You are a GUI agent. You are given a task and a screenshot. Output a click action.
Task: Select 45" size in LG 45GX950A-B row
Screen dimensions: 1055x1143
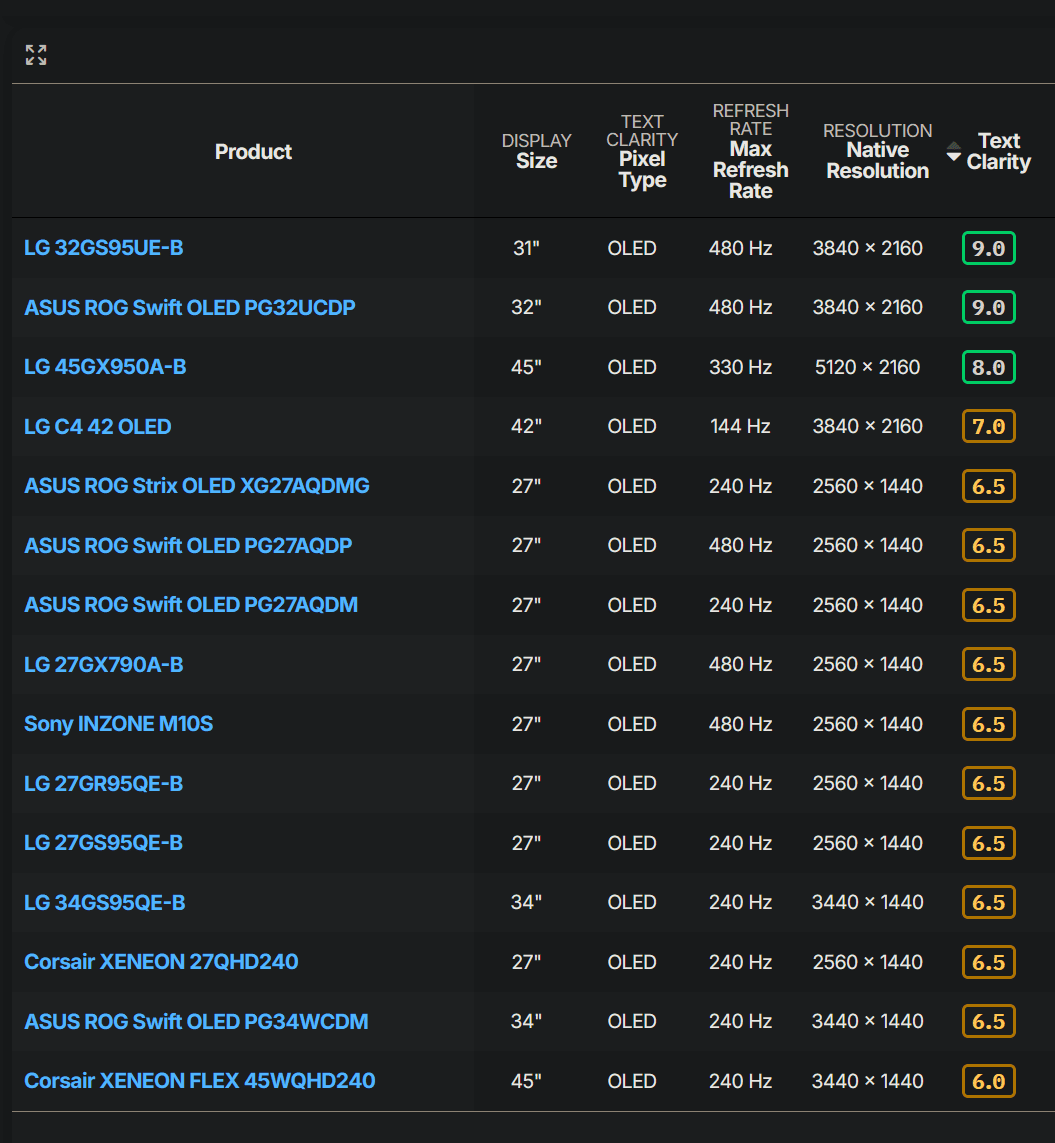[526, 367]
